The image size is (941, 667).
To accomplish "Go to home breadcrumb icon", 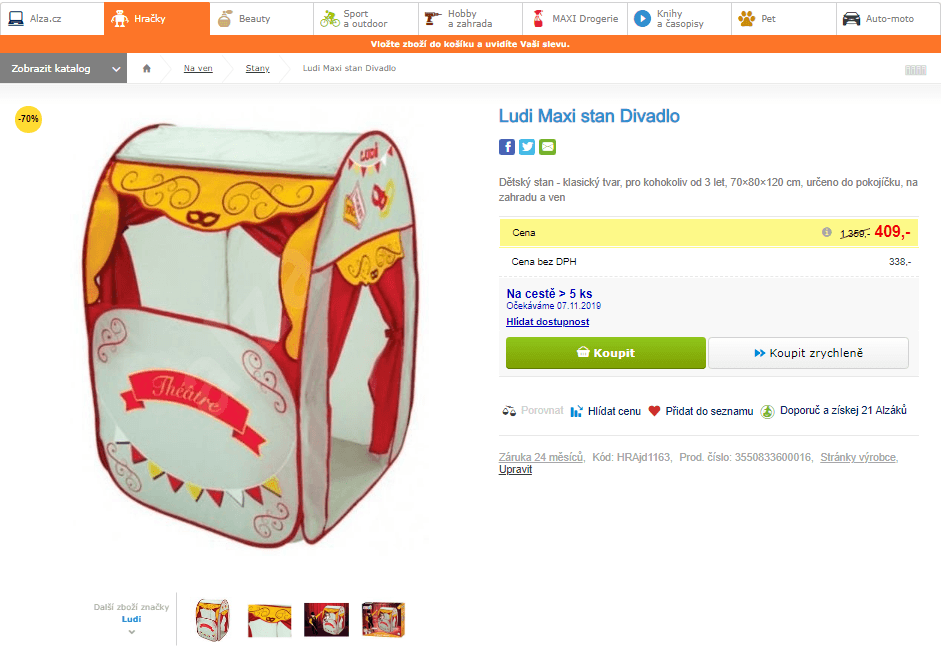I will point(146,68).
